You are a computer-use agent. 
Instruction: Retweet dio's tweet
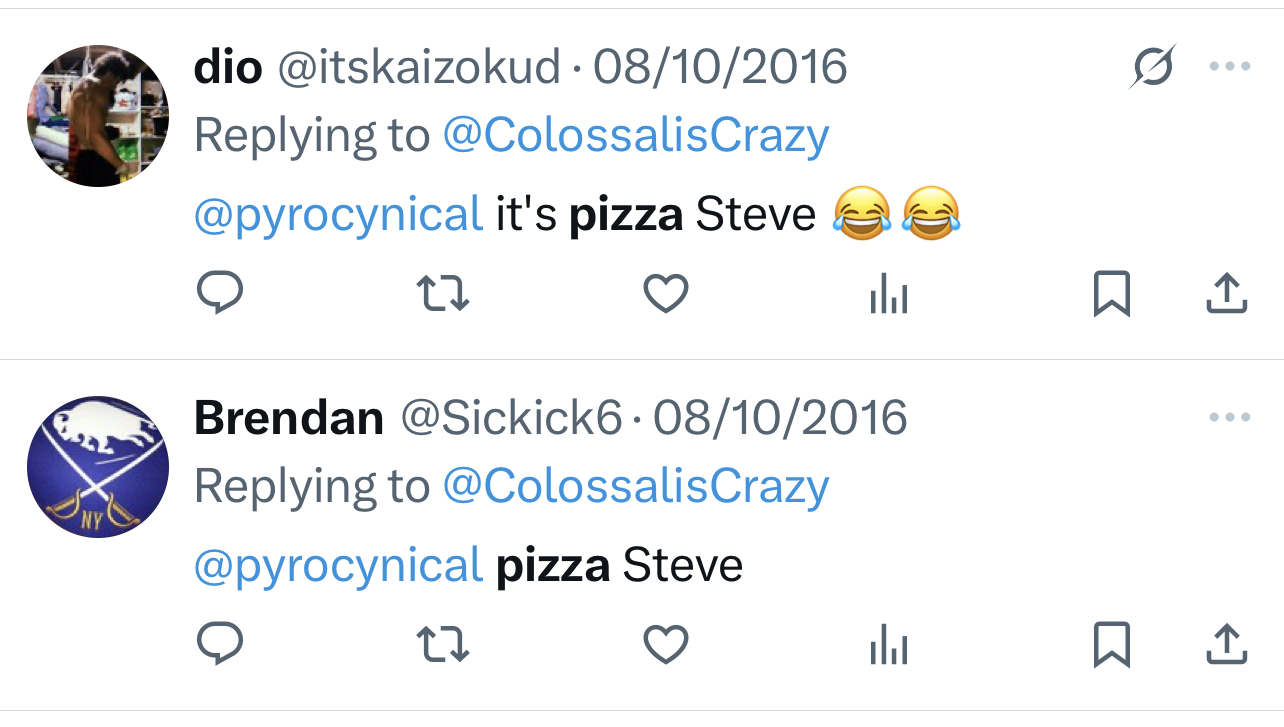tap(442, 294)
